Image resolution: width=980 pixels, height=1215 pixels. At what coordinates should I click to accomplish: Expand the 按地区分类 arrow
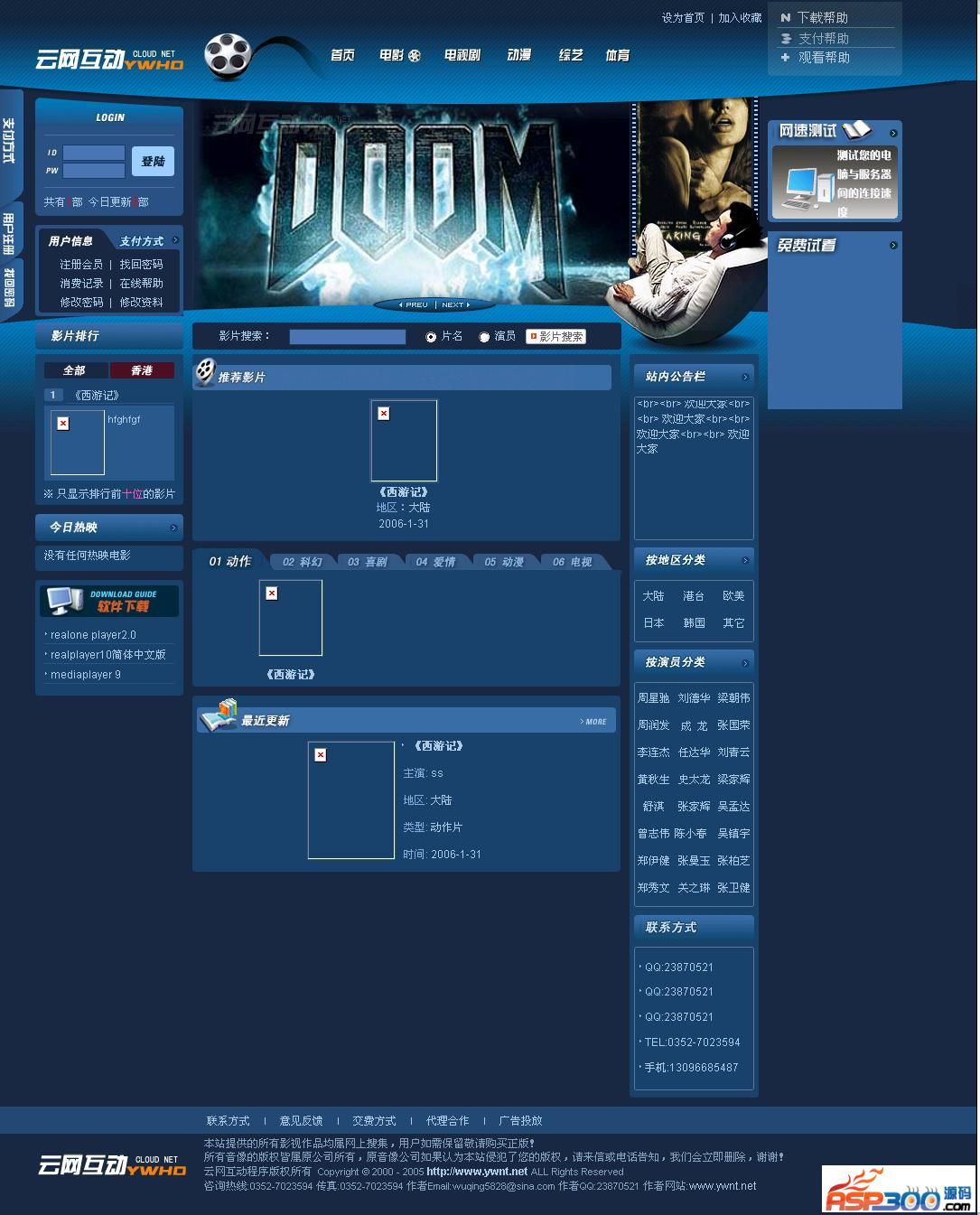pyautogui.click(x=745, y=561)
